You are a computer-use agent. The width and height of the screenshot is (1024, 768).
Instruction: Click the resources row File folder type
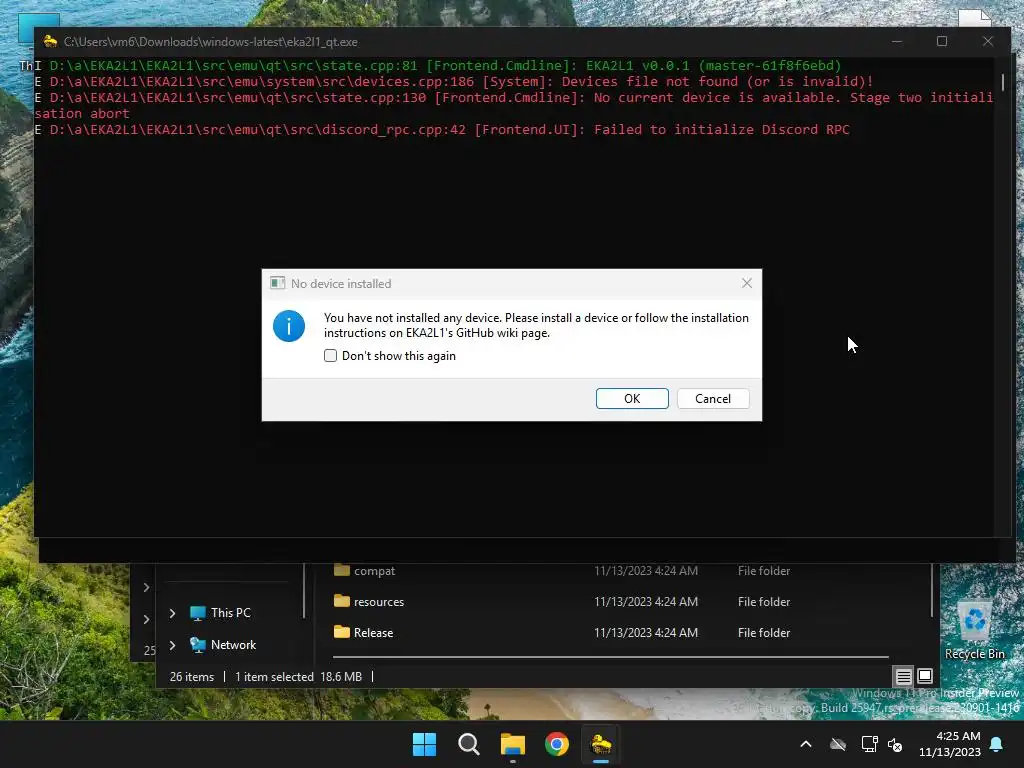pyautogui.click(x=763, y=601)
